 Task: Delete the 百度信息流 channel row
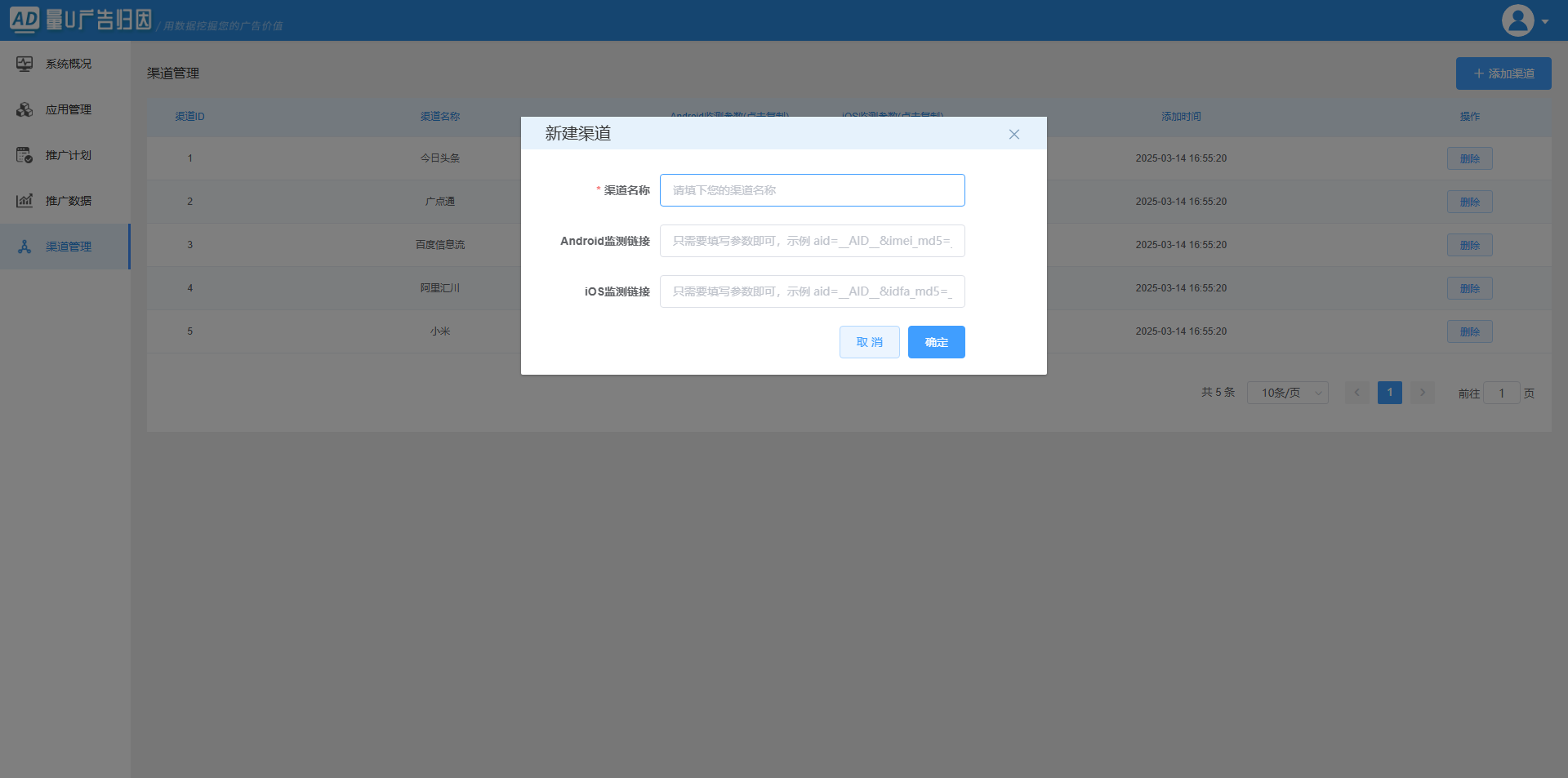(x=1470, y=245)
